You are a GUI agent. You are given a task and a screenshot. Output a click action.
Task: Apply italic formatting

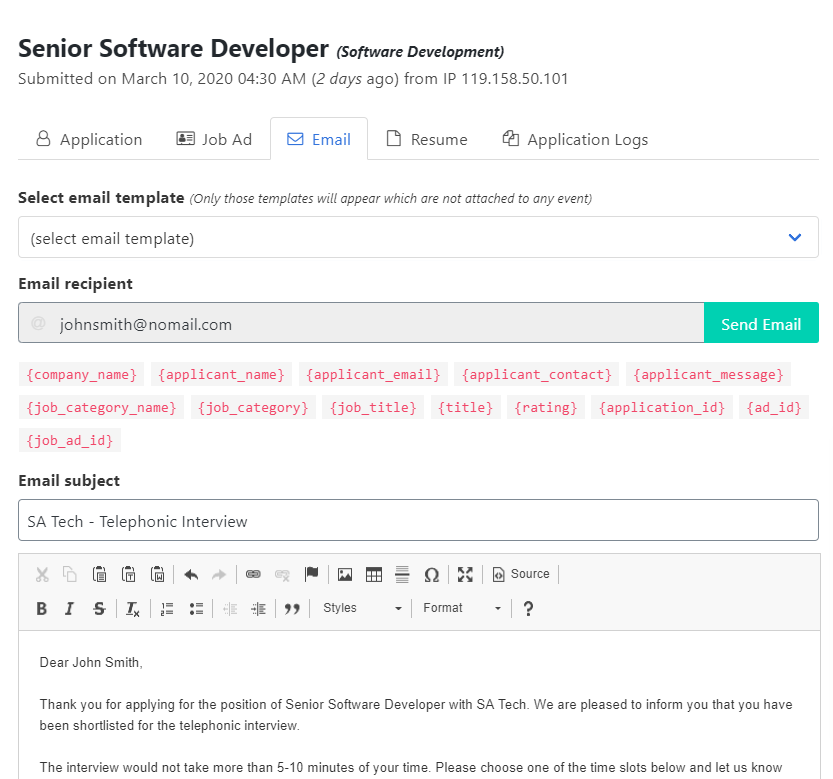pyautogui.click(x=69, y=608)
